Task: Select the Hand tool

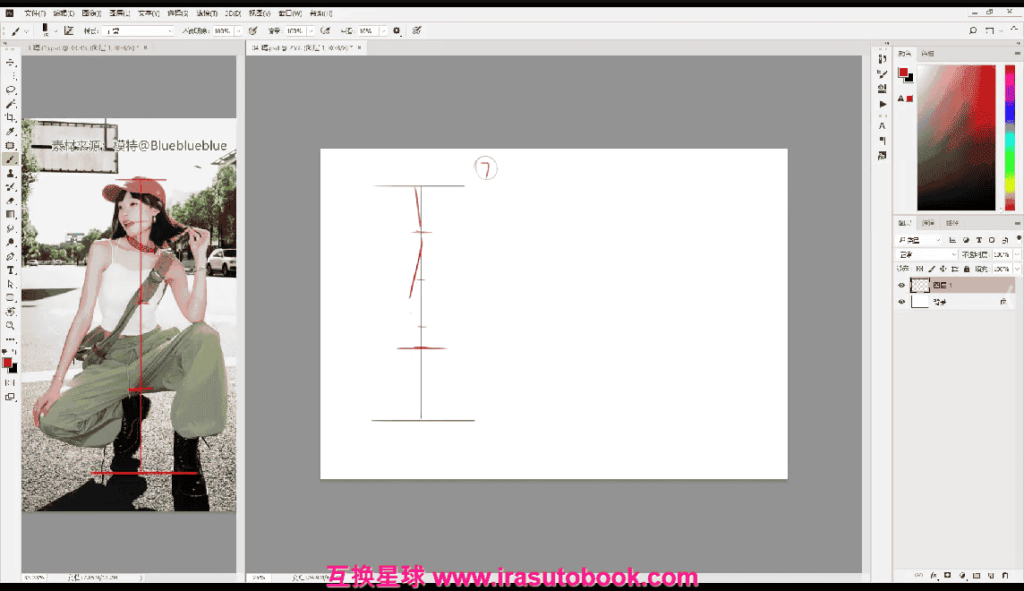Action: (x=10, y=311)
